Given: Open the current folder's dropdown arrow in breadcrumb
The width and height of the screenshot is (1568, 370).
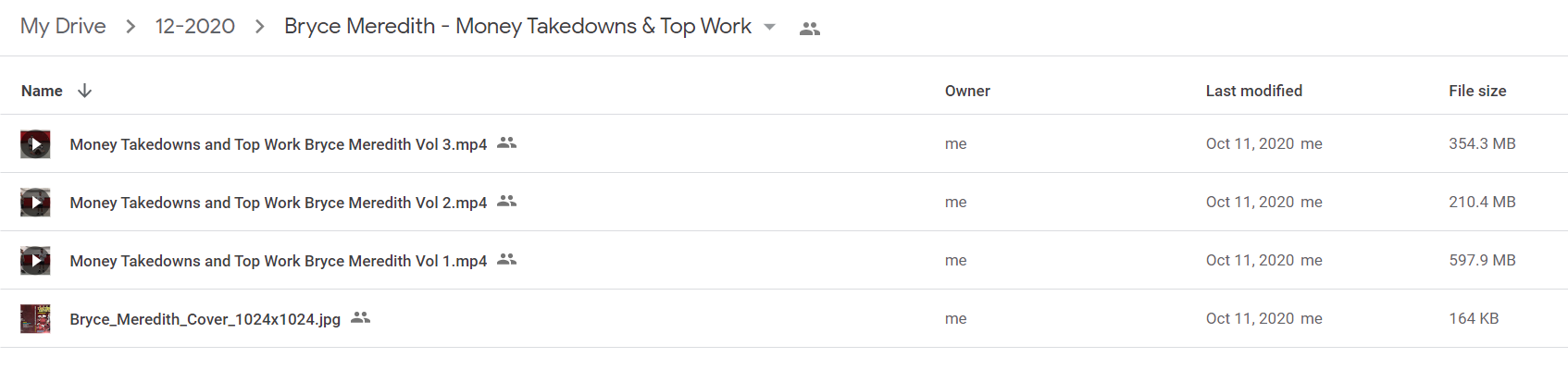Looking at the screenshot, I should click(x=769, y=27).
